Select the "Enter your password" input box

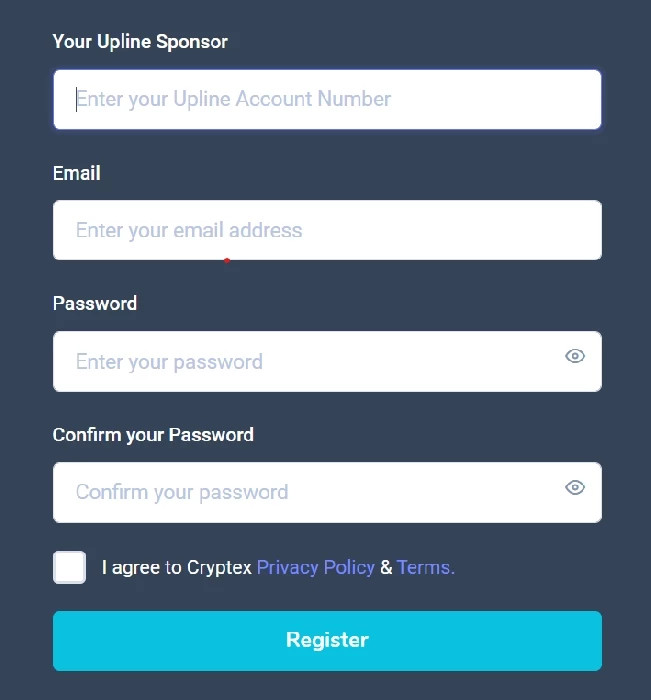pos(327,361)
